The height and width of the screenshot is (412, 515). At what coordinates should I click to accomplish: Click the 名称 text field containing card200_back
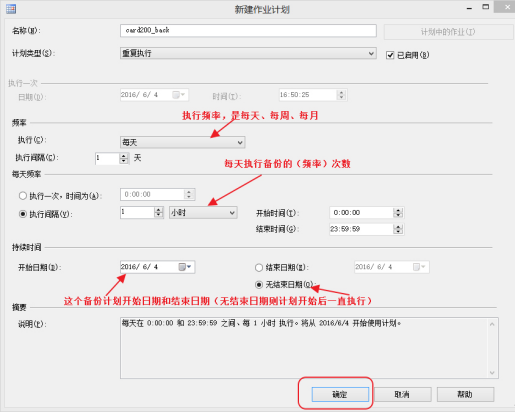tap(248, 30)
